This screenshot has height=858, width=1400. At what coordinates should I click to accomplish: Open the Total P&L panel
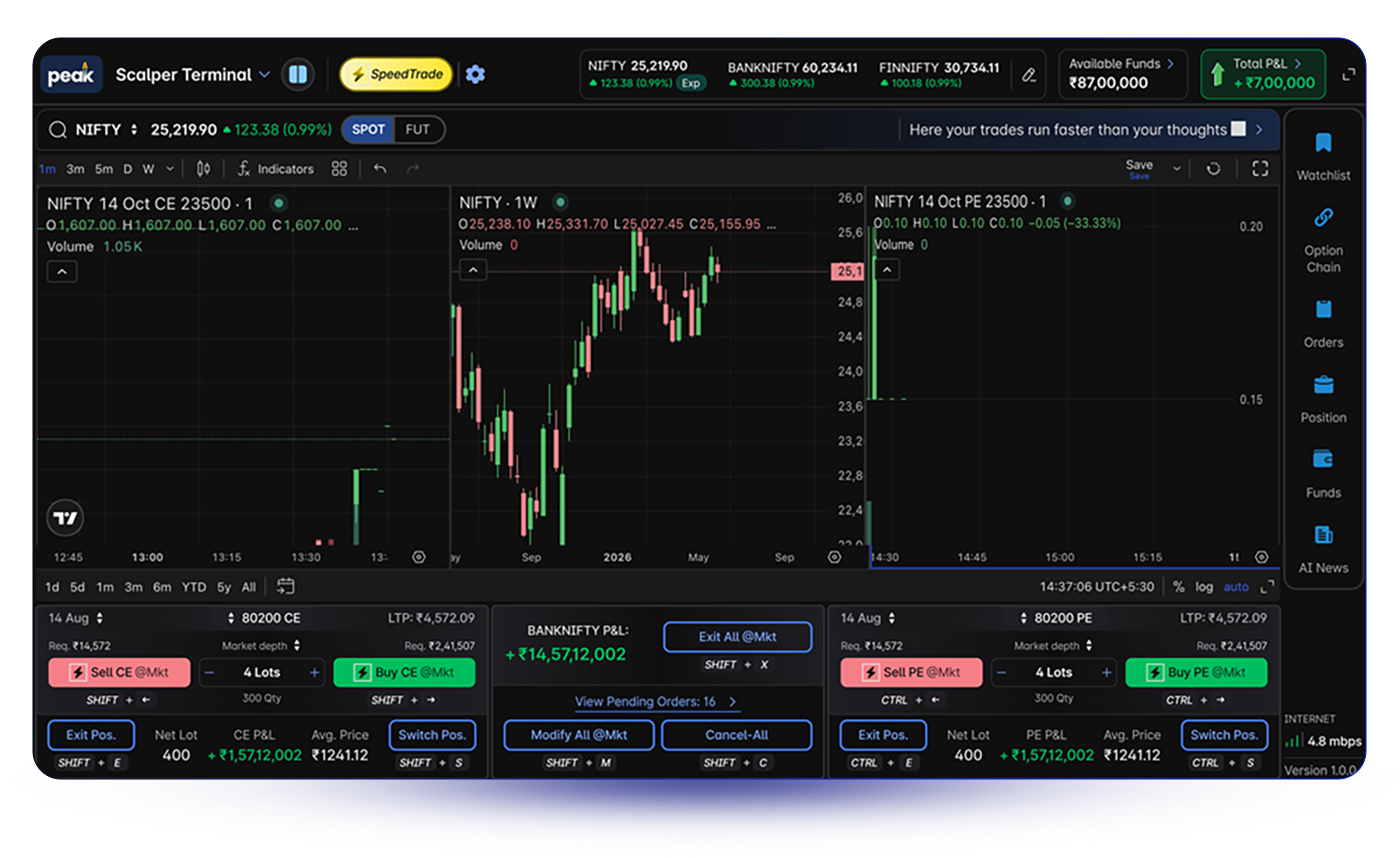[x=1263, y=74]
